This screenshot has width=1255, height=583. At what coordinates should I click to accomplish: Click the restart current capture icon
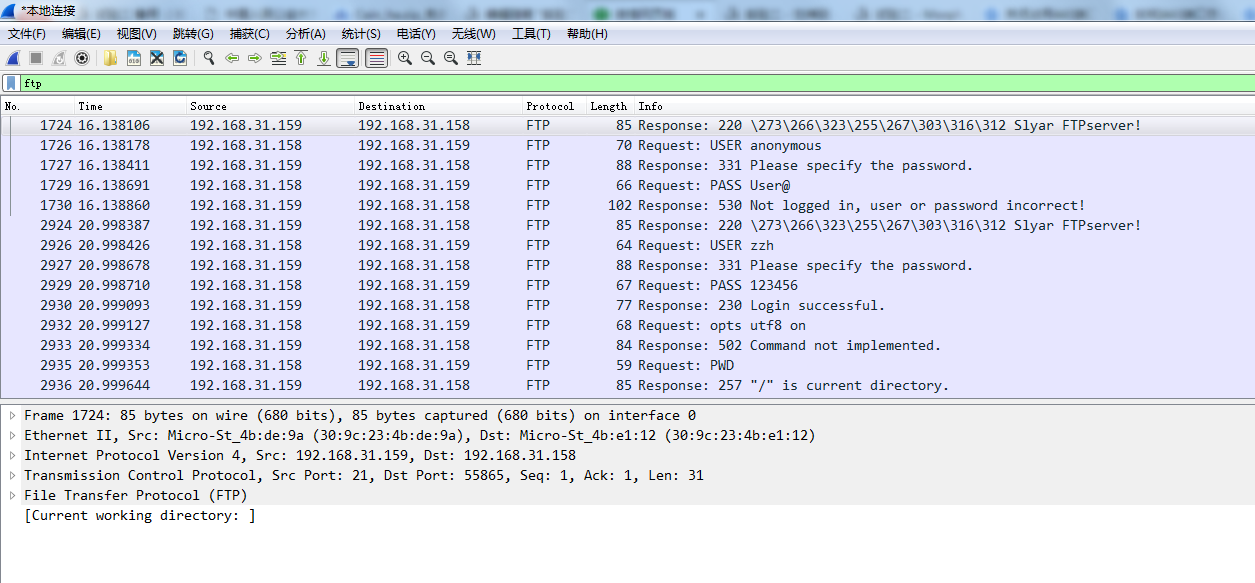click(59, 58)
